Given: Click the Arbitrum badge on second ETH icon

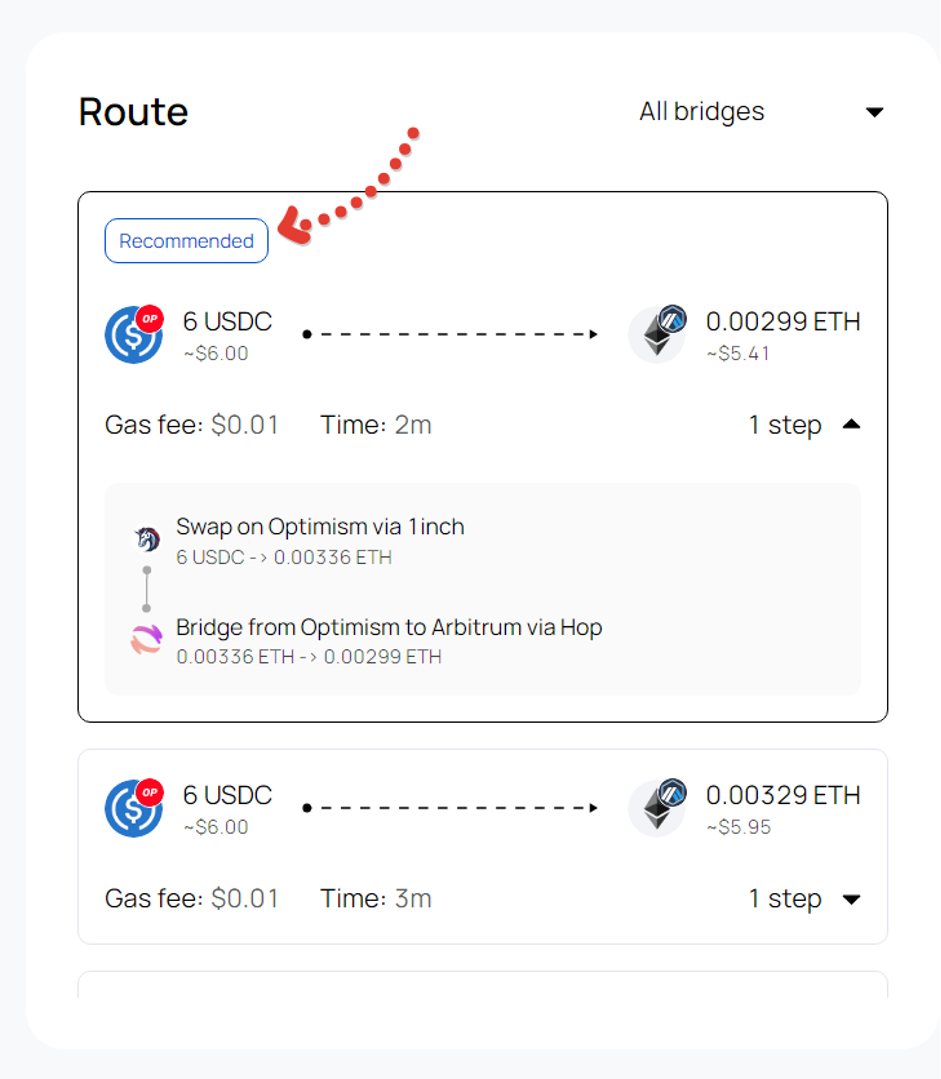Looking at the screenshot, I should [673, 792].
